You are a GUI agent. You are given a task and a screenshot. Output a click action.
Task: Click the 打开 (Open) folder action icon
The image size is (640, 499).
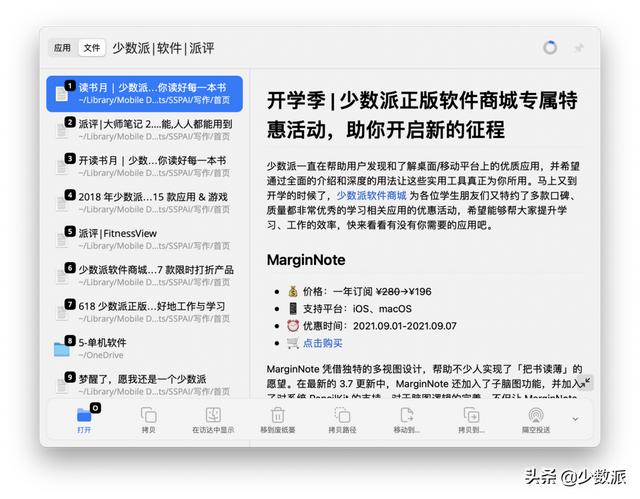(x=84, y=415)
